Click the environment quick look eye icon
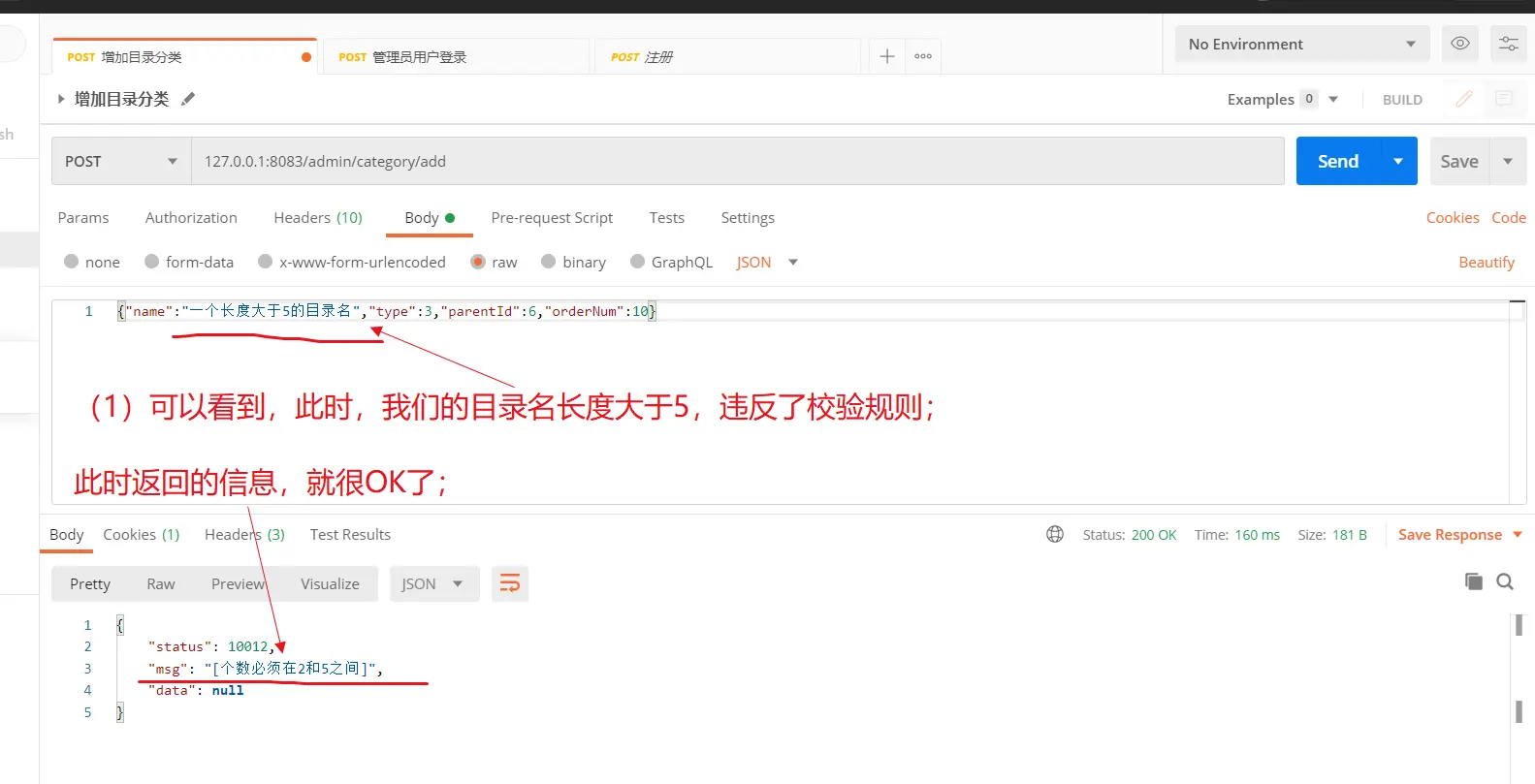 (x=1459, y=44)
